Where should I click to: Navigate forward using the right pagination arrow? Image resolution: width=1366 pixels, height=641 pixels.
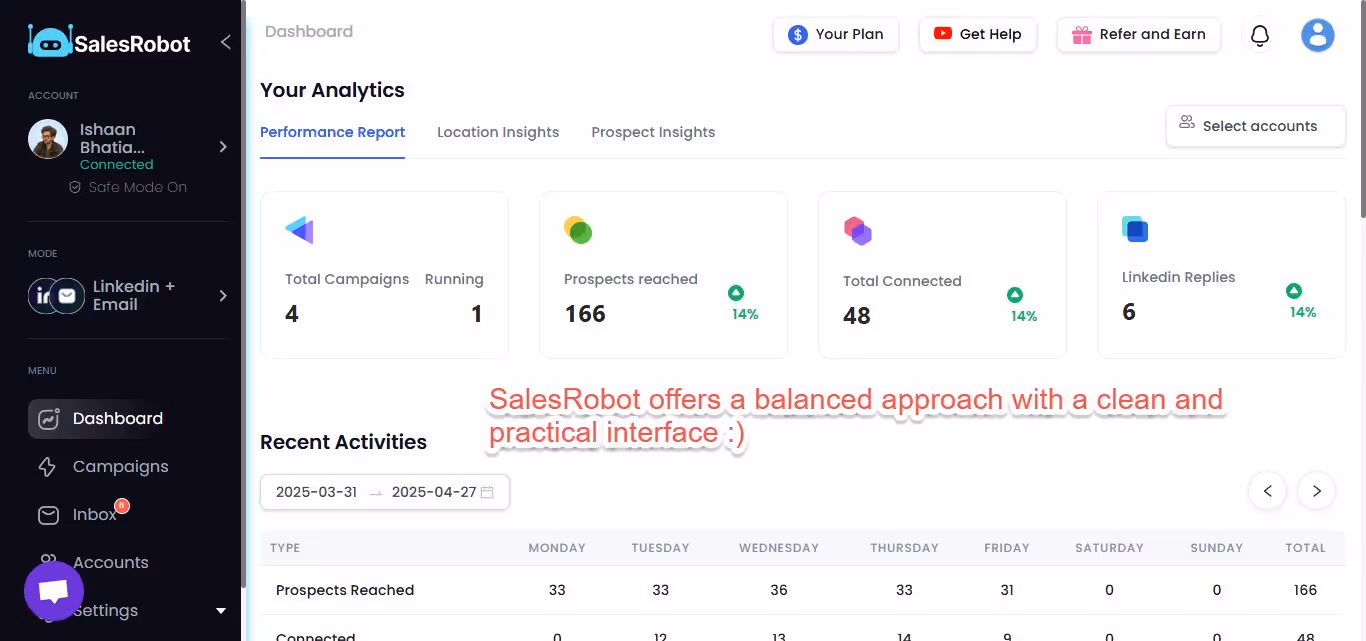pyautogui.click(x=1316, y=491)
